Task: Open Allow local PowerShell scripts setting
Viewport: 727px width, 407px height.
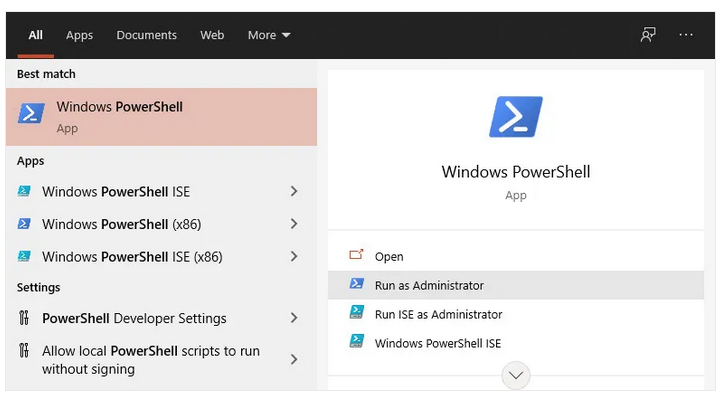Action: (x=150, y=360)
